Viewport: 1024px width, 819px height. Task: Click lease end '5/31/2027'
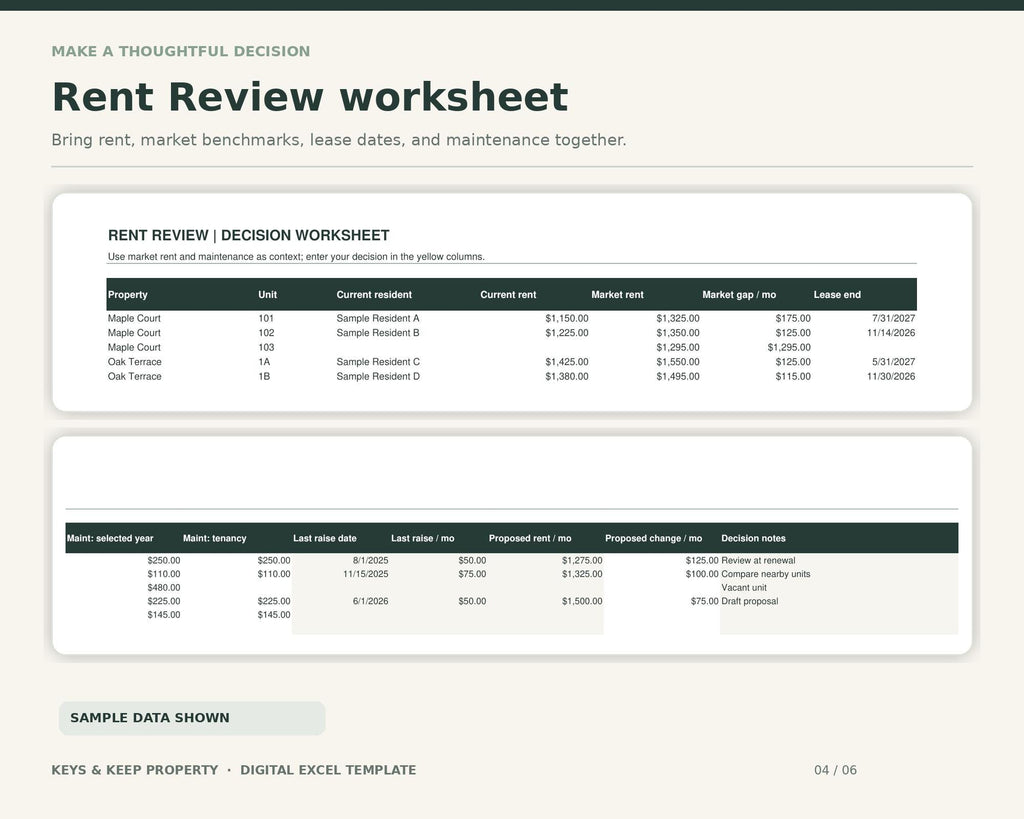tap(893, 362)
